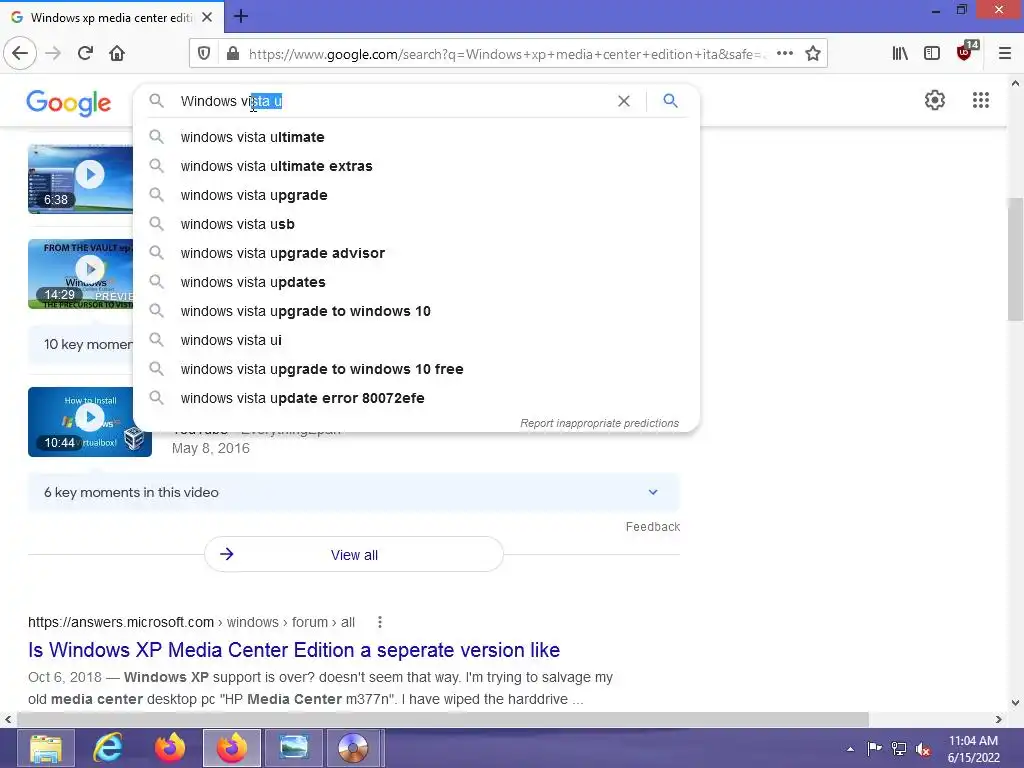The width and height of the screenshot is (1024, 768).
Task: Click the Google logo
Action: [69, 103]
